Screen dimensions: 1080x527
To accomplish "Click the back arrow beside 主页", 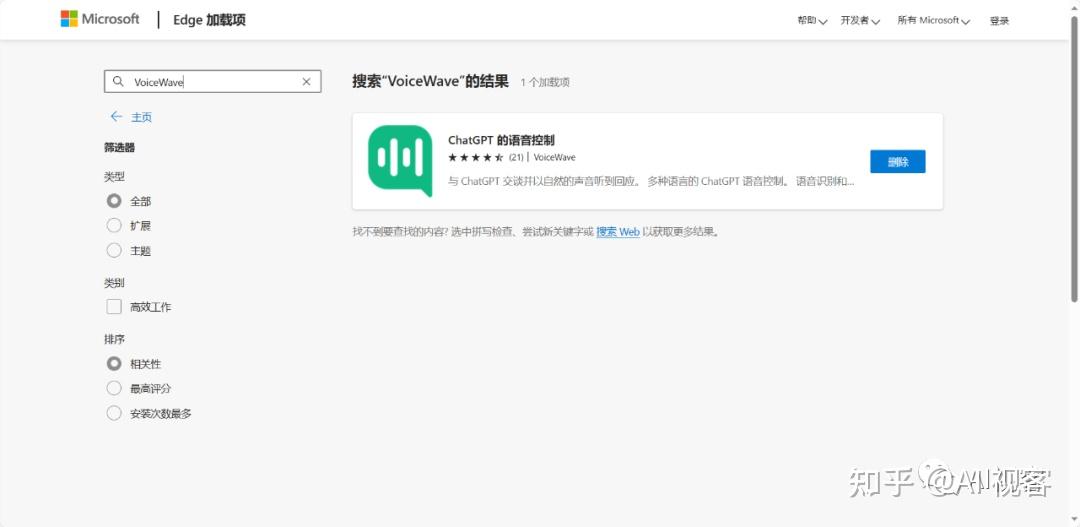I will [x=116, y=116].
